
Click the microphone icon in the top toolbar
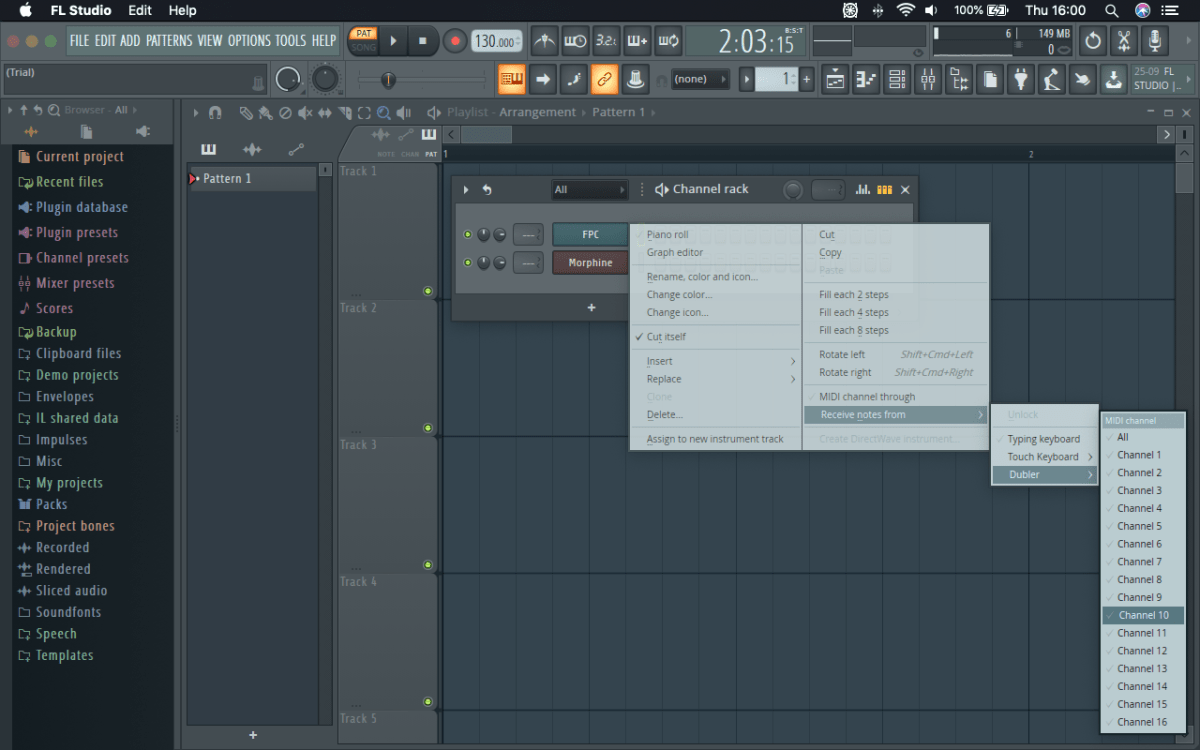(1155, 41)
